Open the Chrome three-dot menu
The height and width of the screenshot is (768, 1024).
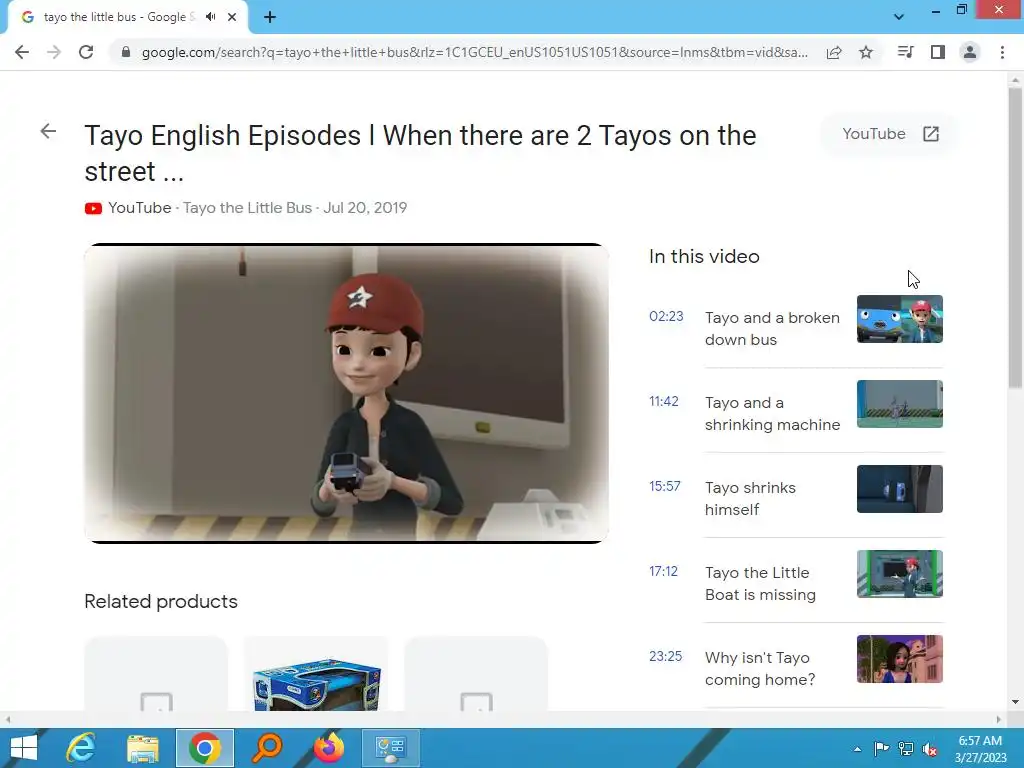click(x=1002, y=52)
